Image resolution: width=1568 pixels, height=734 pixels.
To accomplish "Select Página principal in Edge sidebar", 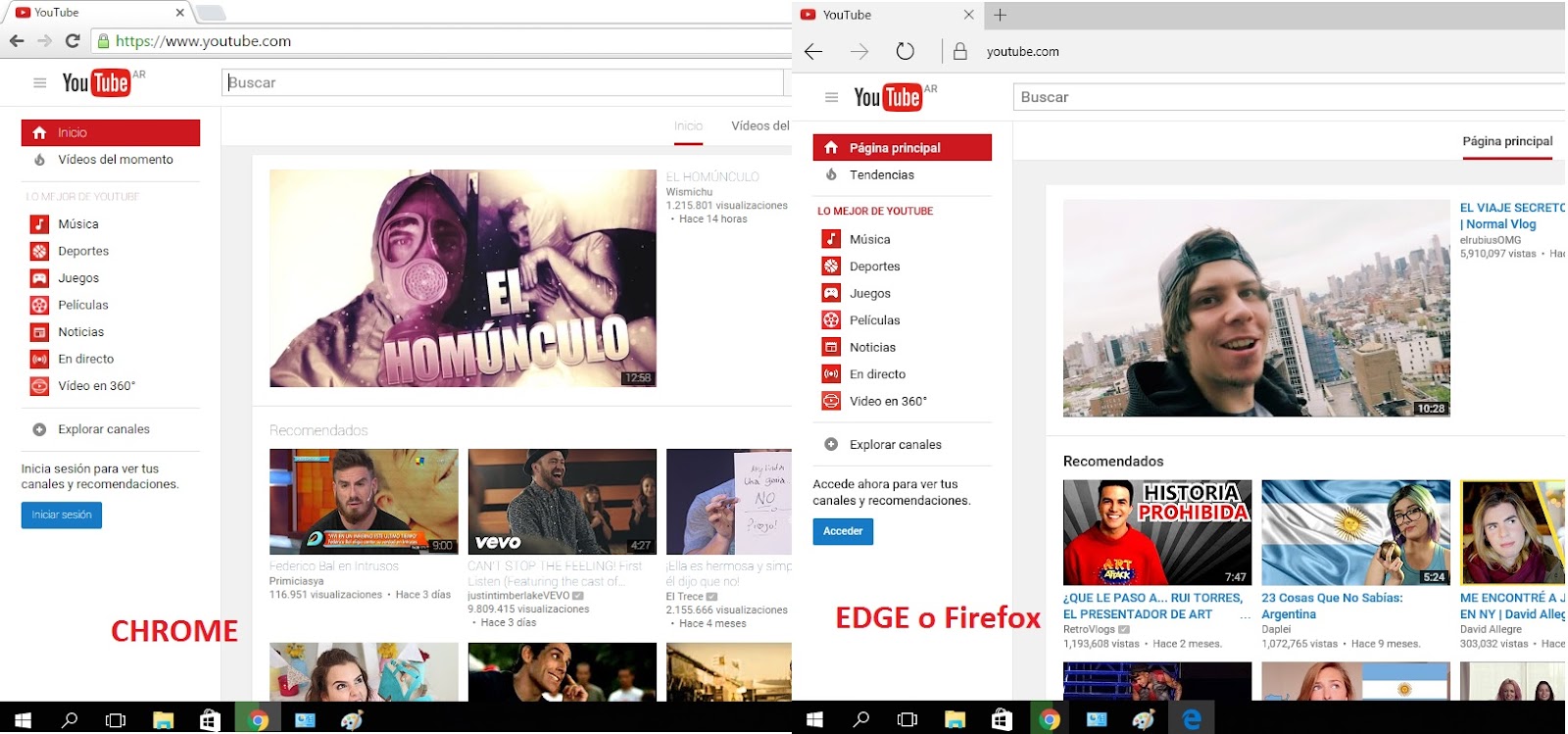I will coord(903,148).
